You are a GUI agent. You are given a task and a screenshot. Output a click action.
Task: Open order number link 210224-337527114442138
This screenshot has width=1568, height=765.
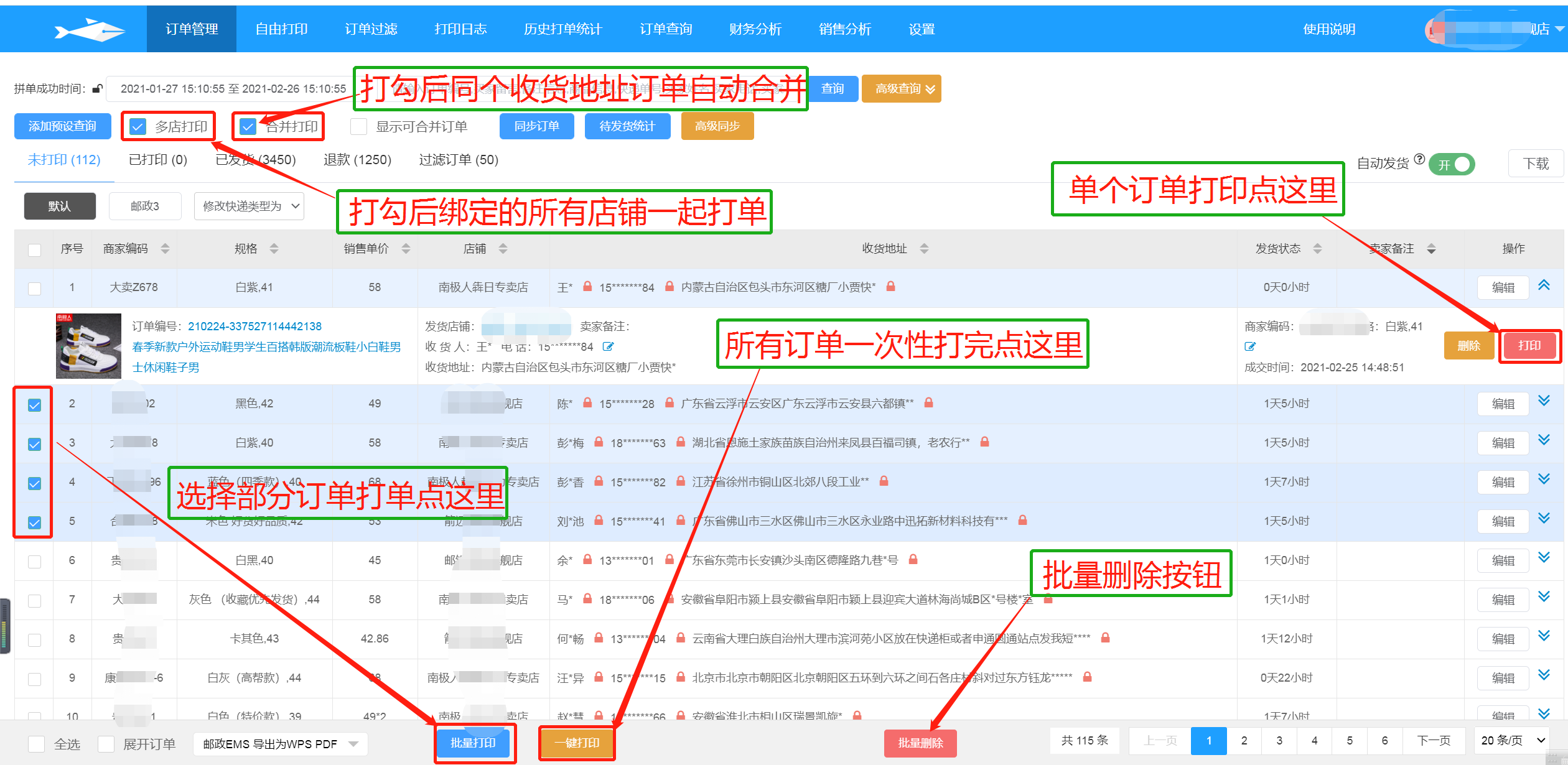254,327
